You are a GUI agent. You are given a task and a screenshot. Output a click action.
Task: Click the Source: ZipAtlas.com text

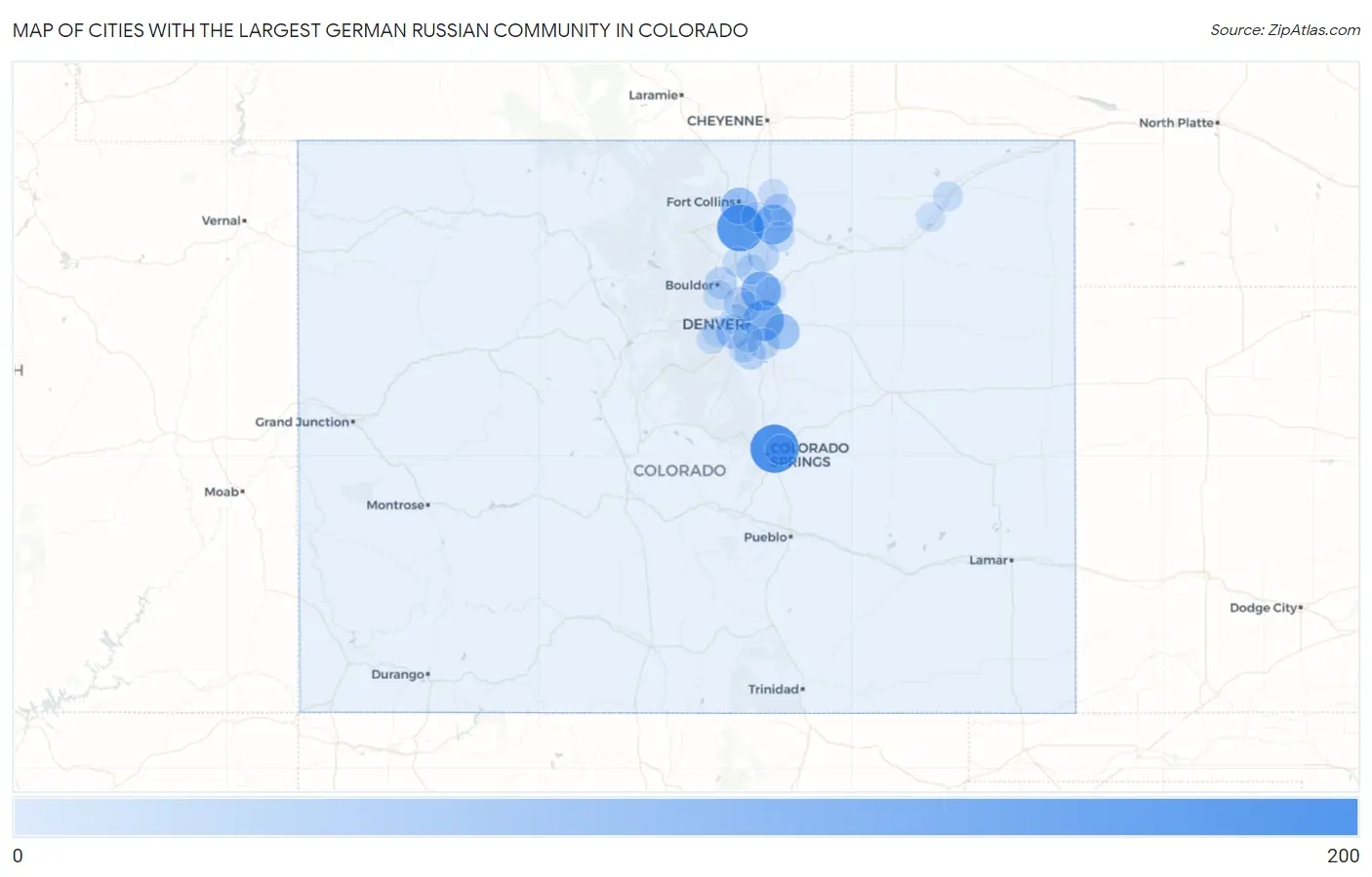point(1285,30)
